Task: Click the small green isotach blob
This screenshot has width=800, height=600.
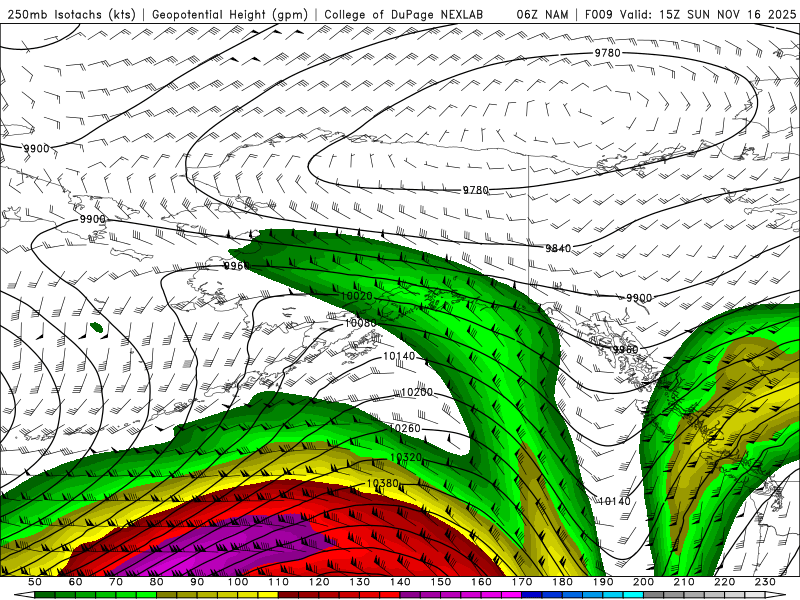Action: point(96,328)
